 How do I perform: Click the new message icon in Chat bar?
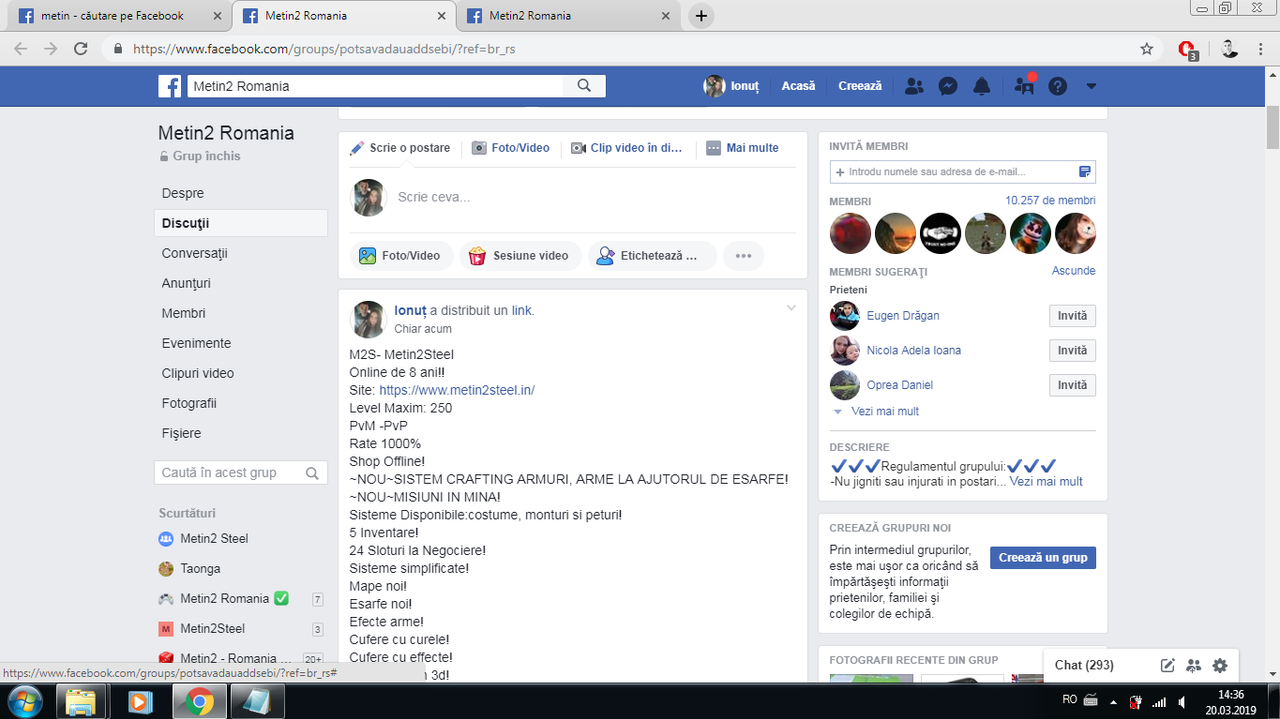pos(1167,665)
